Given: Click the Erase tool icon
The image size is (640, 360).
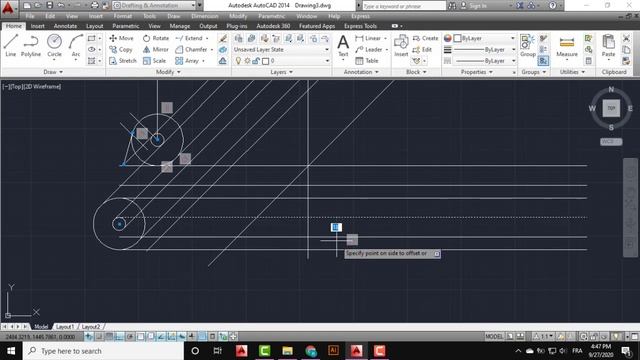Looking at the screenshot, I should [223, 38].
